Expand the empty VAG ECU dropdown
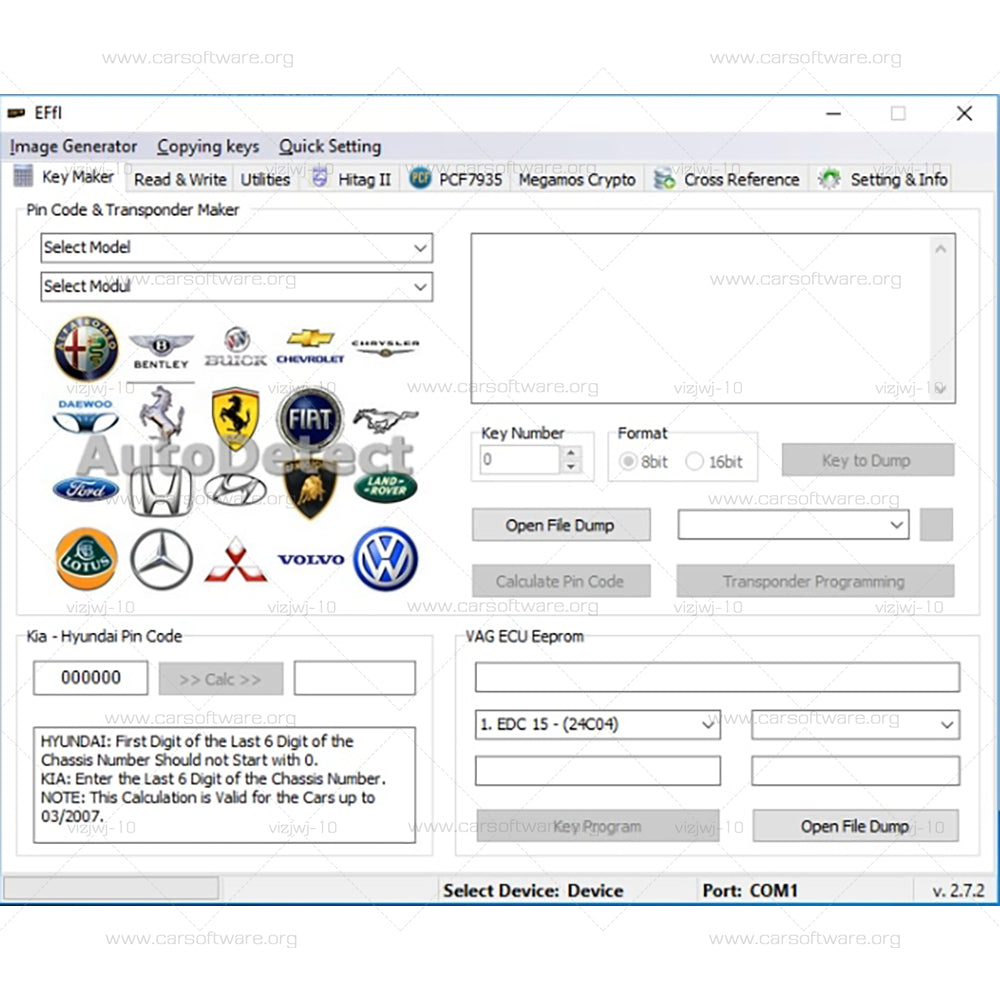This screenshot has height=1000, width=1000. [855, 724]
